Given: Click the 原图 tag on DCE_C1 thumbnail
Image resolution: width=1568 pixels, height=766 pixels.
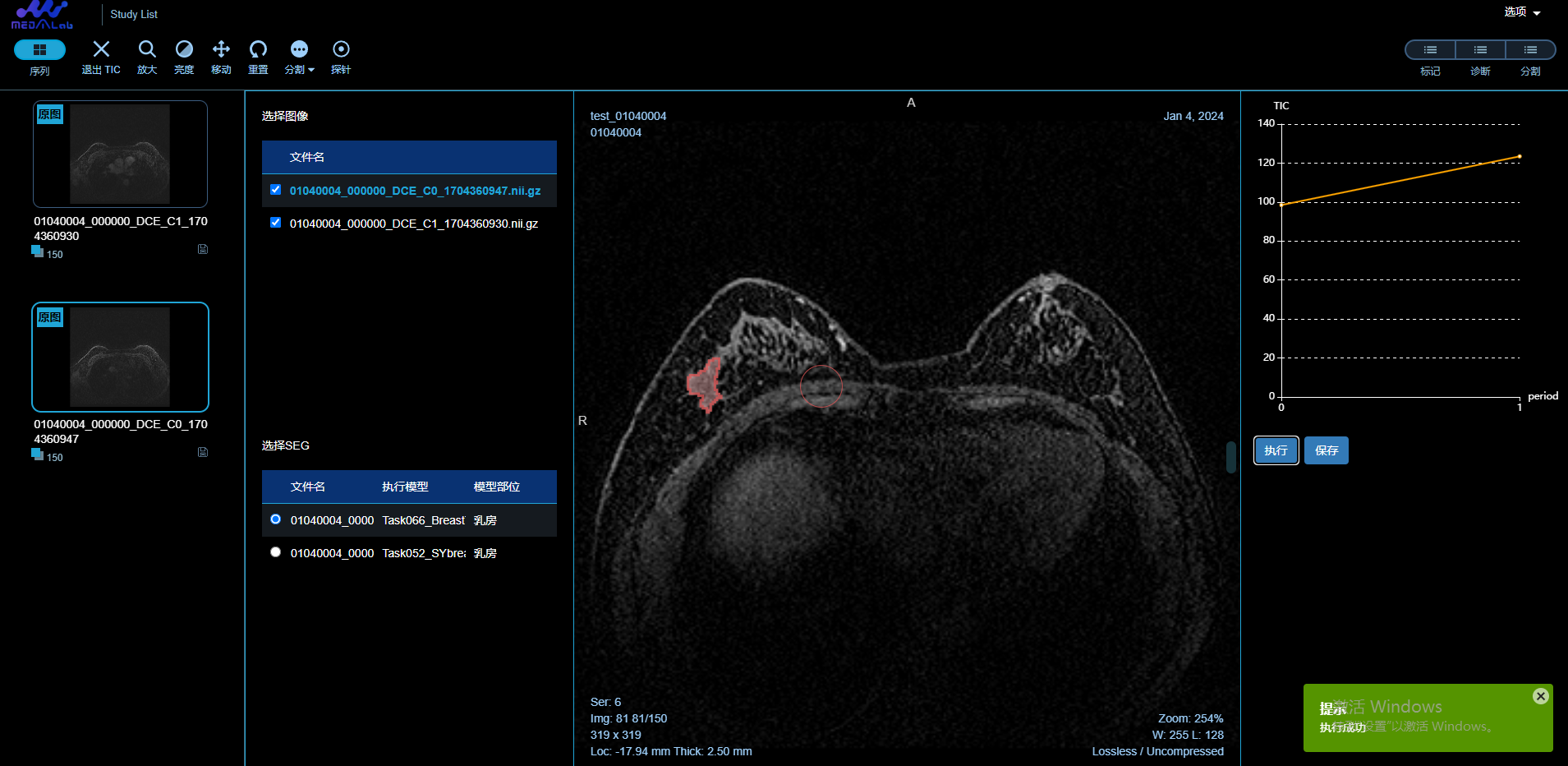Looking at the screenshot, I should (50, 114).
